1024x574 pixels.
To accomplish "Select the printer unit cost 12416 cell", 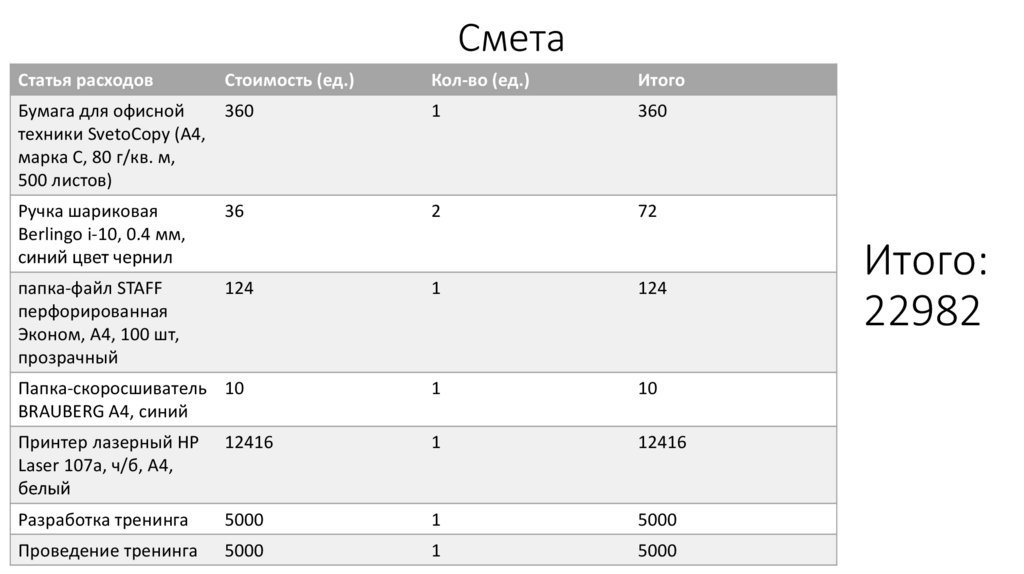I will [x=249, y=442].
